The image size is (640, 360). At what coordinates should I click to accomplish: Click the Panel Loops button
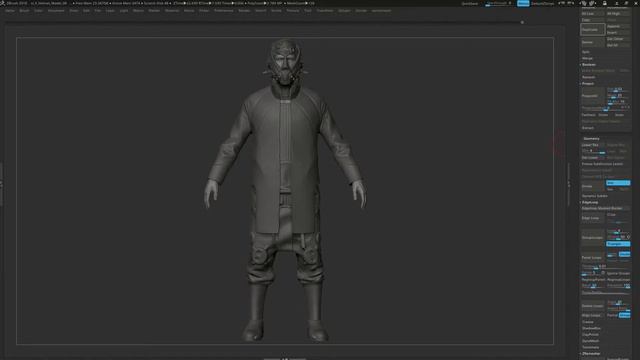(592, 258)
